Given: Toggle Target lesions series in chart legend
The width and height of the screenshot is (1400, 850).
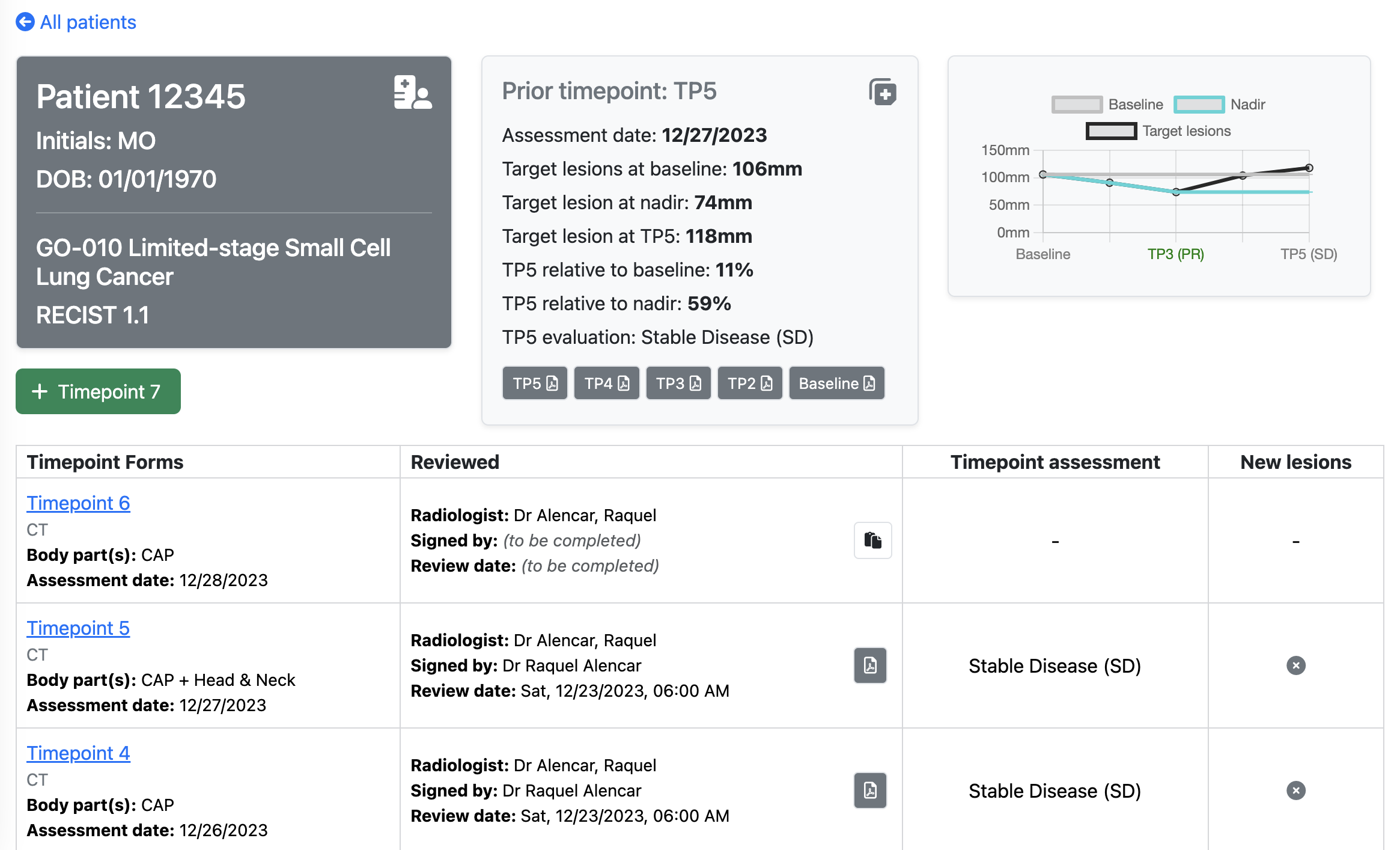Looking at the screenshot, I should click(1111, 131).
